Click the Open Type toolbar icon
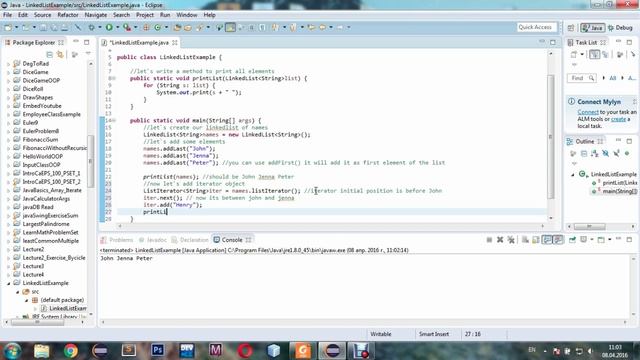This screenshot has width=640, height=360. point(177,27)
